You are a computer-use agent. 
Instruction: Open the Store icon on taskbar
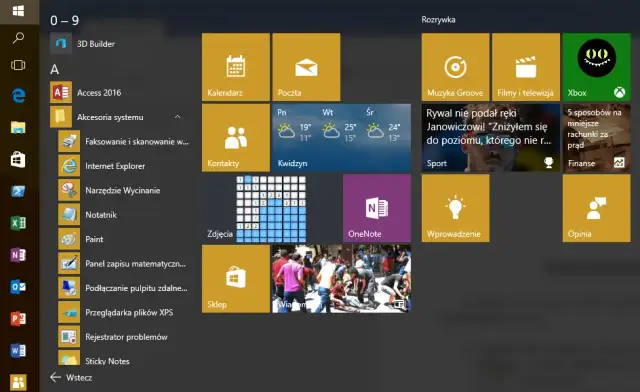click(x=18, y=159)
